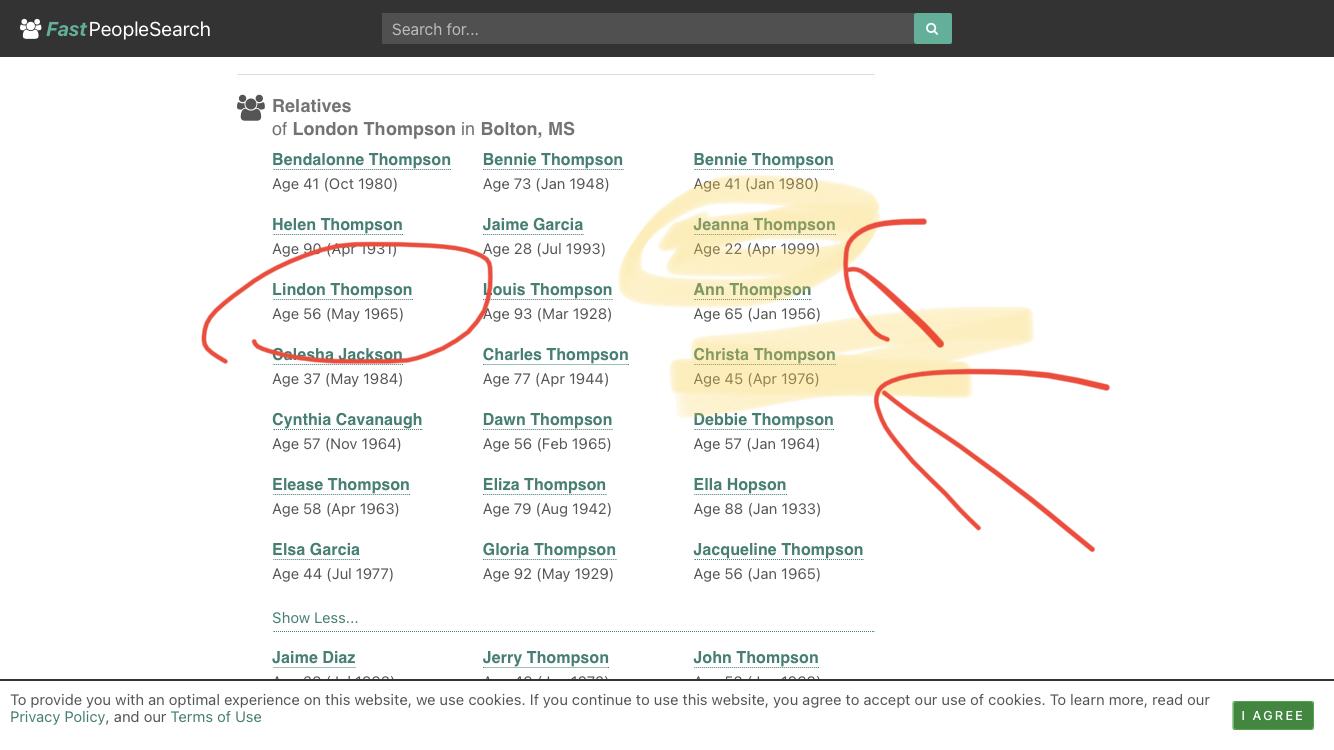Click Relatives section heading text

coord(311,106)
